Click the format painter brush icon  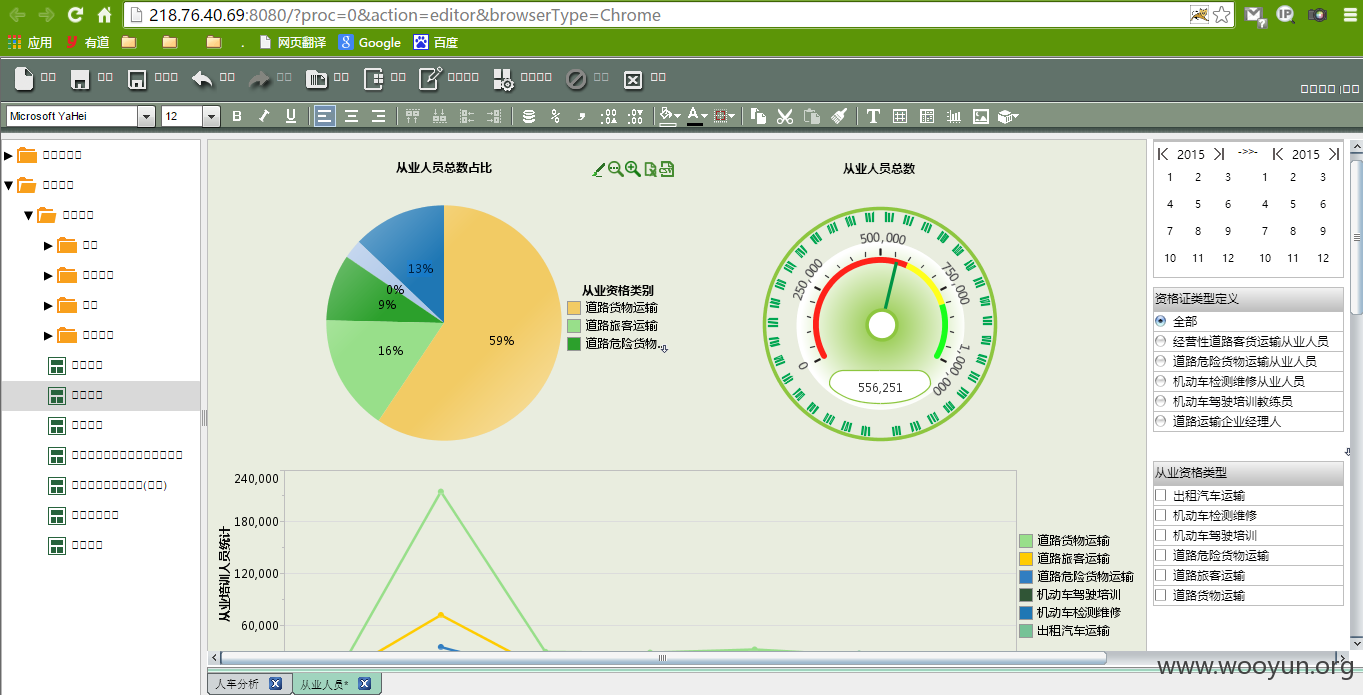click(x=839, y=116)
